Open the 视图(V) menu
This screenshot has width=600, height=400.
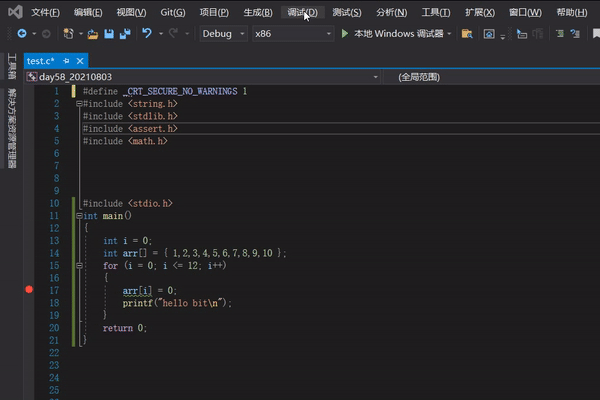tap(131, 13)
